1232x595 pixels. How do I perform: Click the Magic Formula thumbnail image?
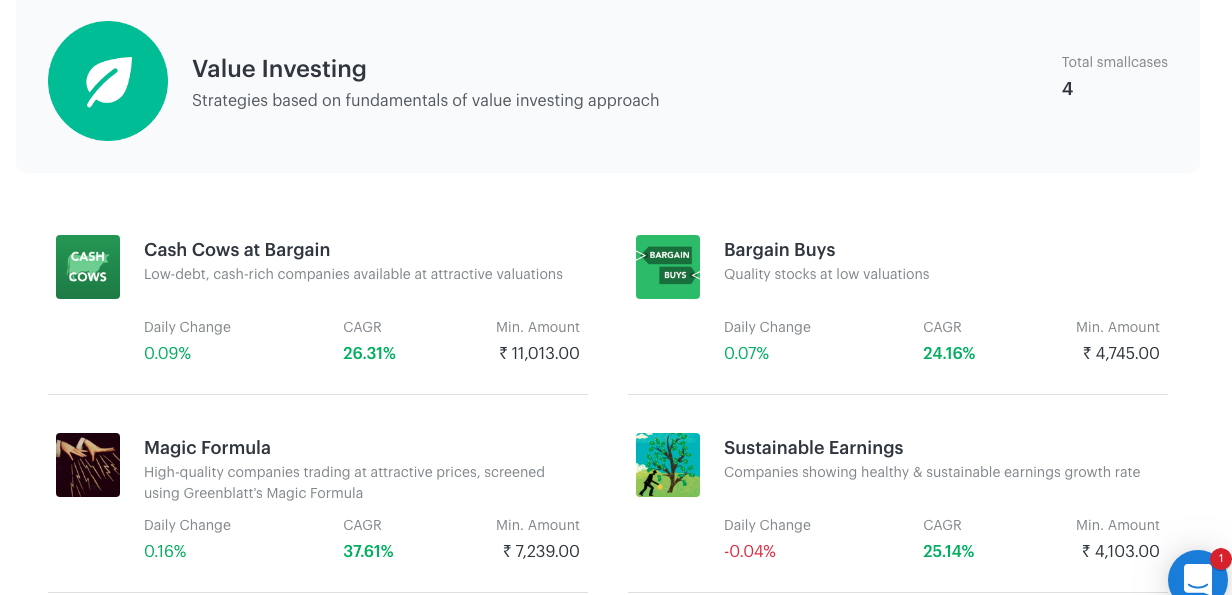point(88,465)
